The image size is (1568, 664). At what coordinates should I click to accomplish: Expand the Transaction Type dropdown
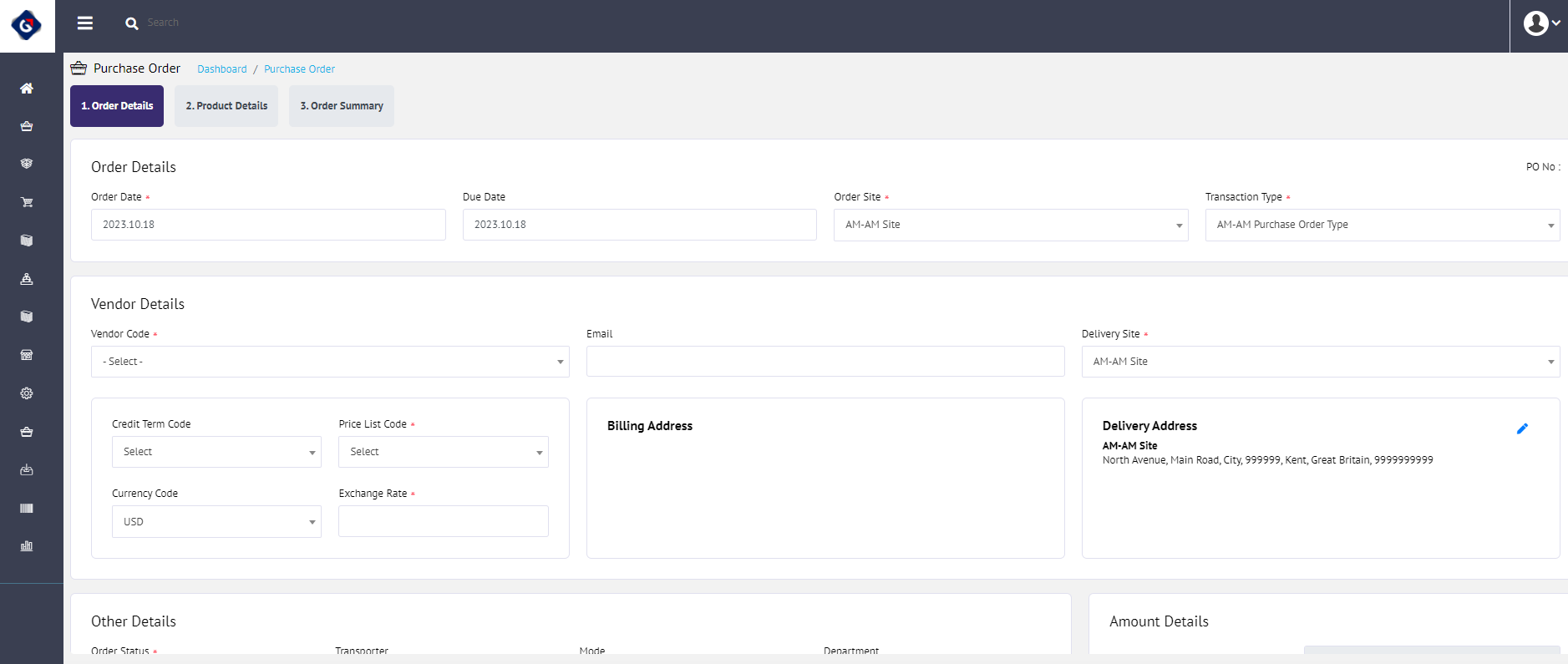click(1382, 225)
